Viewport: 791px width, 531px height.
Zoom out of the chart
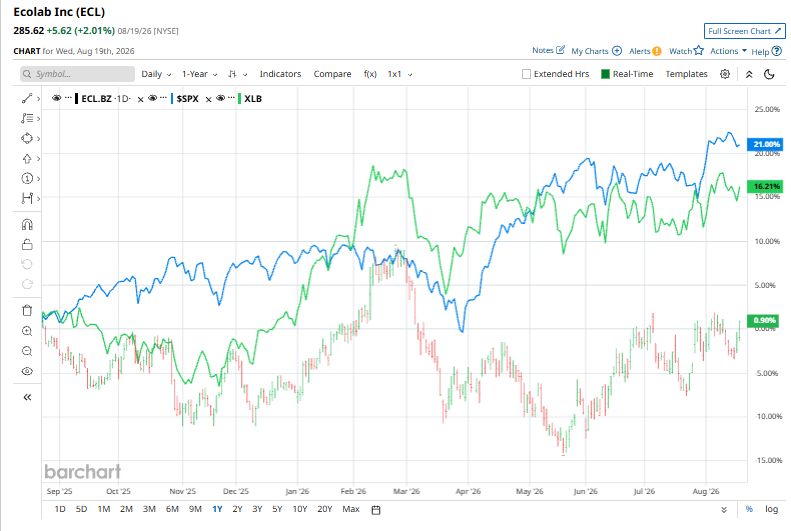(27, 351)
